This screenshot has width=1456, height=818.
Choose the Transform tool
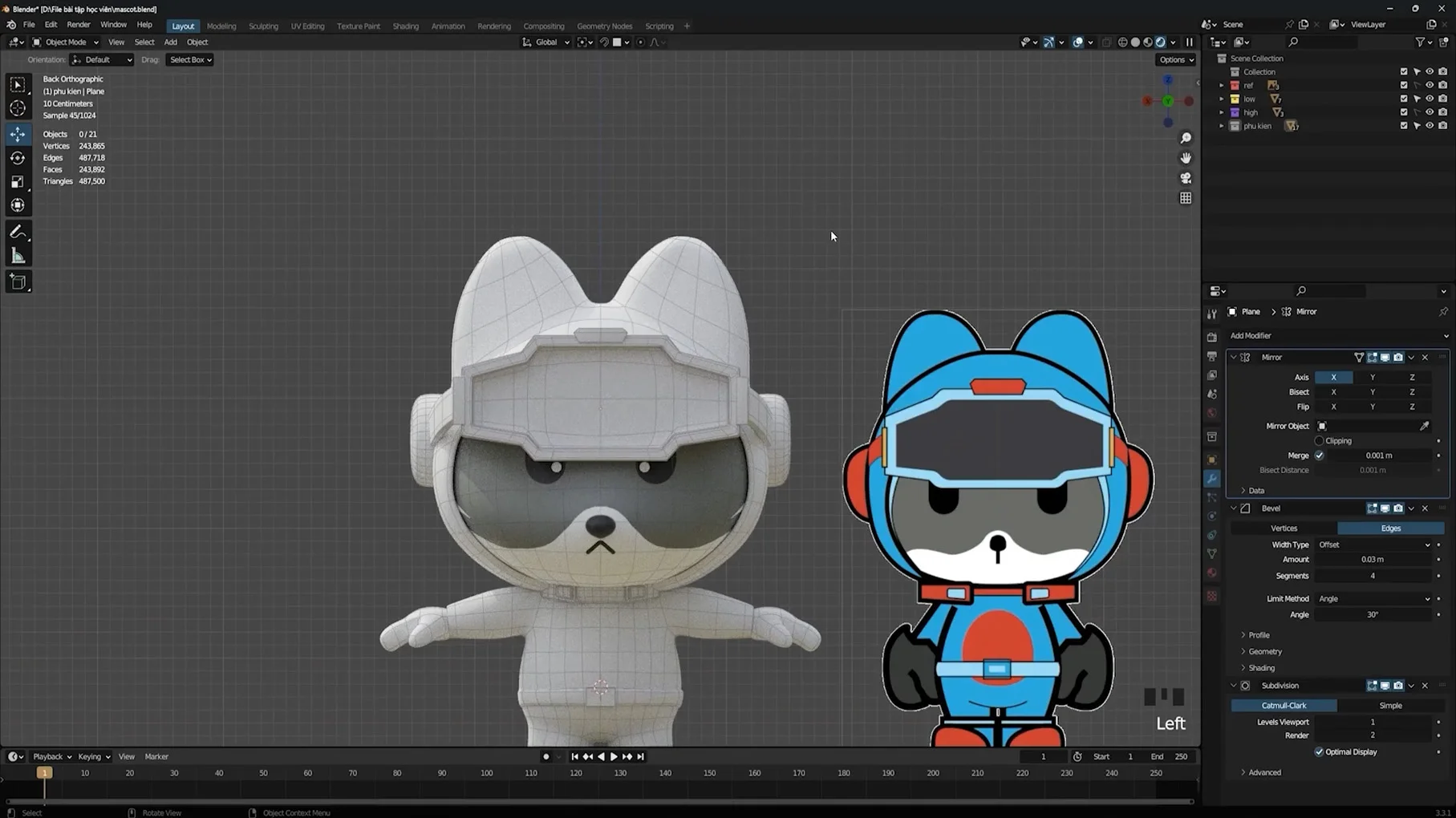point(18,206)
